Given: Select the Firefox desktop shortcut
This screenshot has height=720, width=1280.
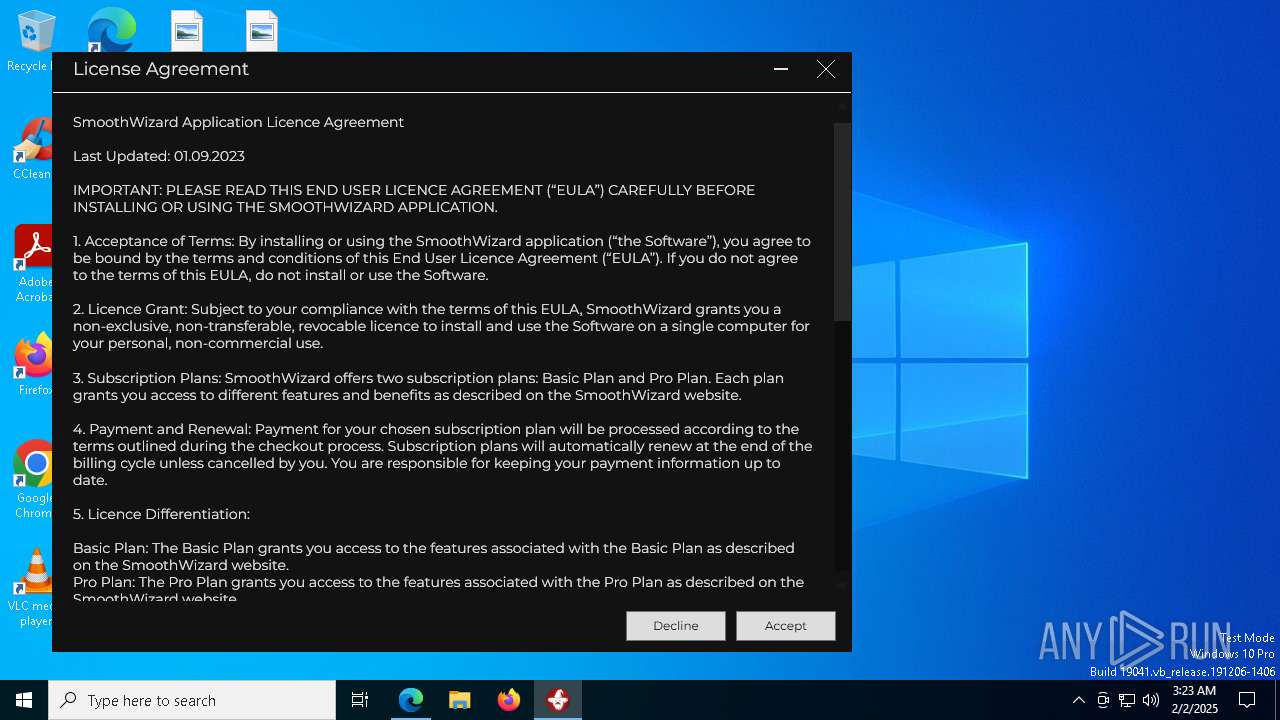Looking at the screenshot, I should [x=32, y=366].
